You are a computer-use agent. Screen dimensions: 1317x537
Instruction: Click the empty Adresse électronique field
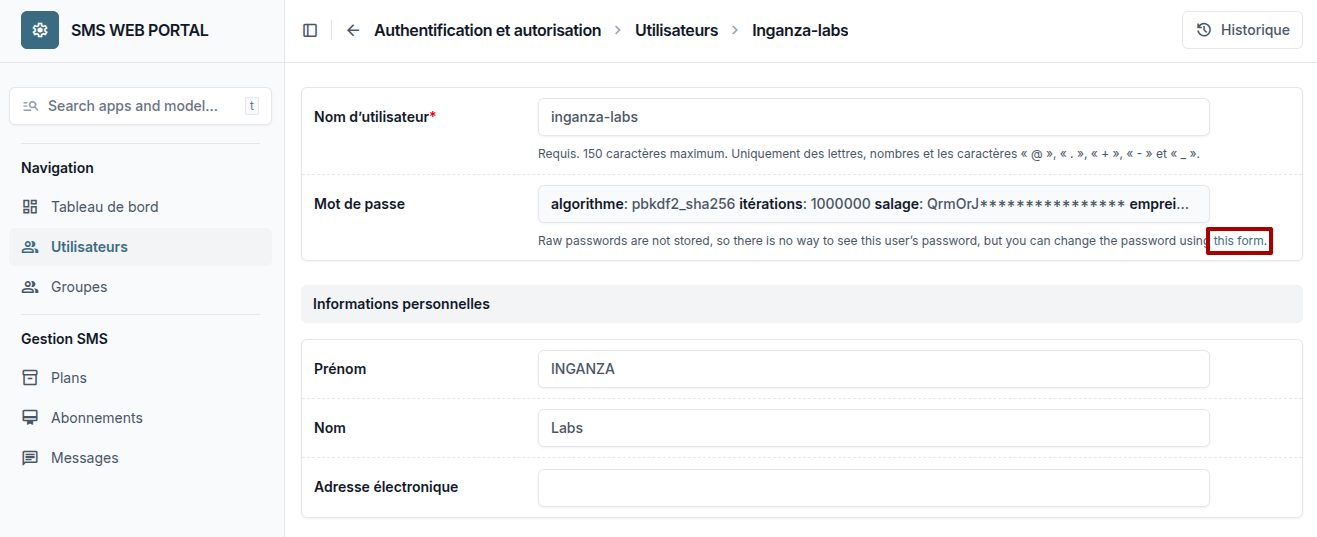(873, 488)
